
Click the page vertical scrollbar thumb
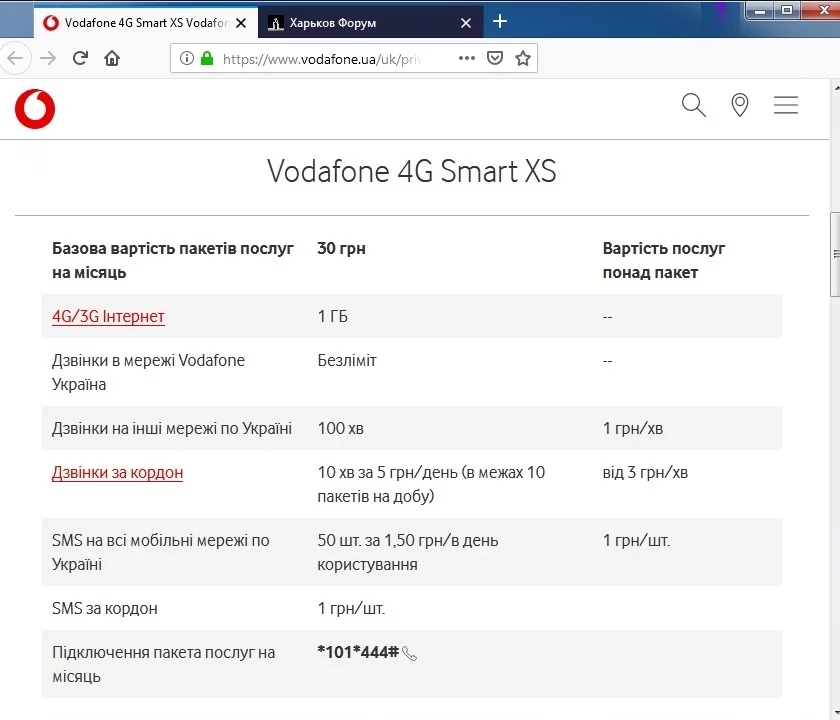835,254
